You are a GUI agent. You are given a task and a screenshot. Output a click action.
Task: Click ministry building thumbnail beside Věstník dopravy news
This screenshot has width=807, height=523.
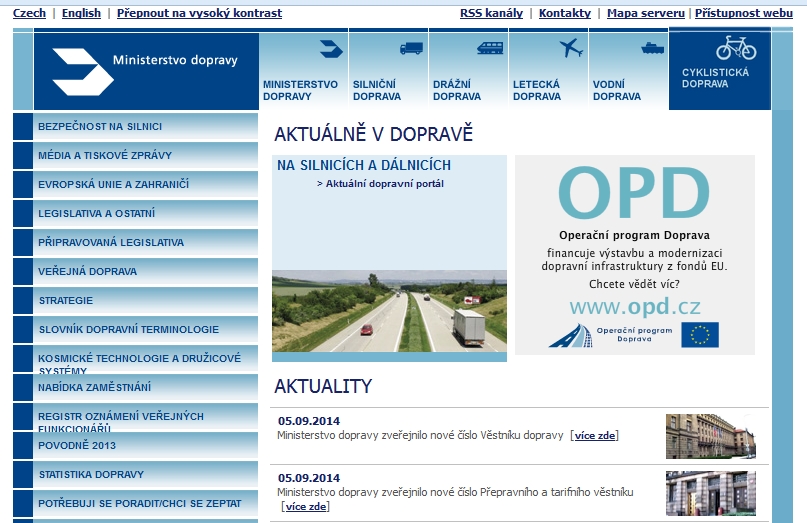711,436
